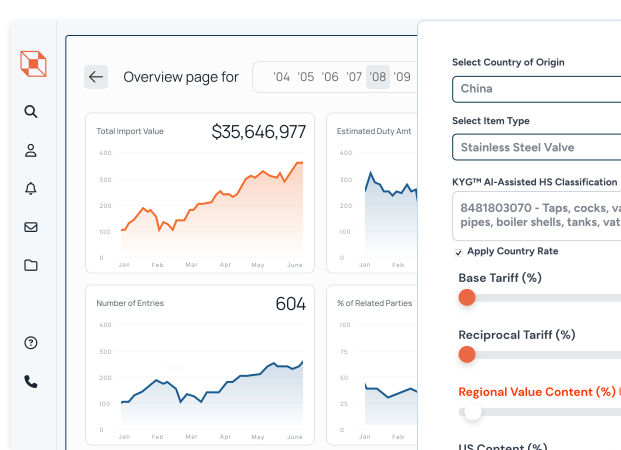Image resolution: width=621 pixels, height=450 pixels.
Task: Click the Base Tariff (%) label
Action: (x=500, y=278)
